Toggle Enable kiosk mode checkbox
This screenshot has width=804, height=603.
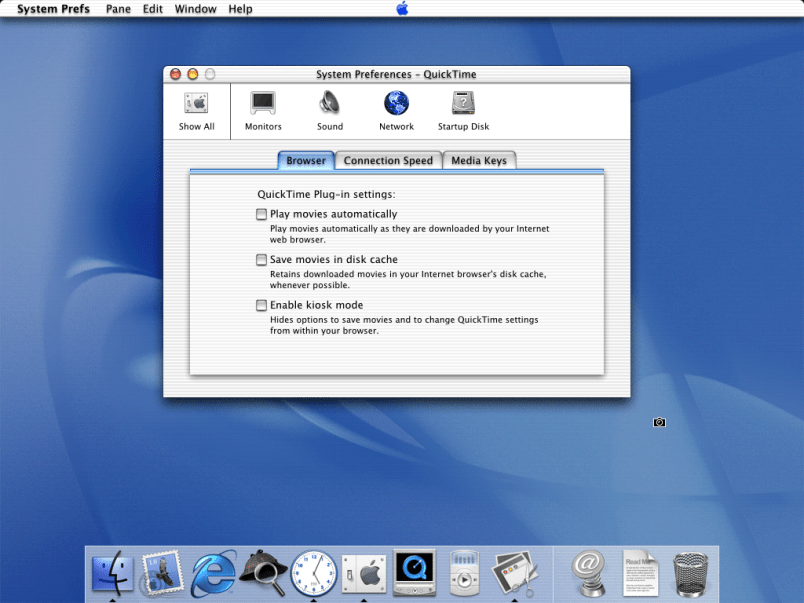coord(262,305)
